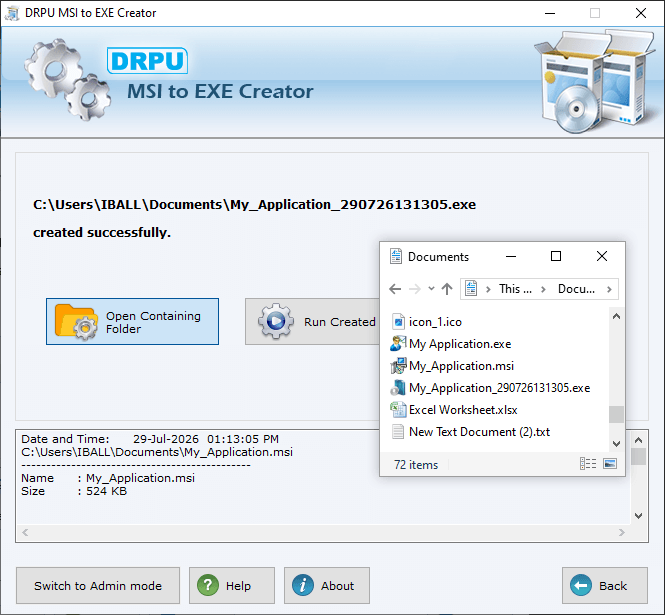Click the My Application.exe file icon
The height and width of the screenshot is (615, 665).
[x=398, y=344]
